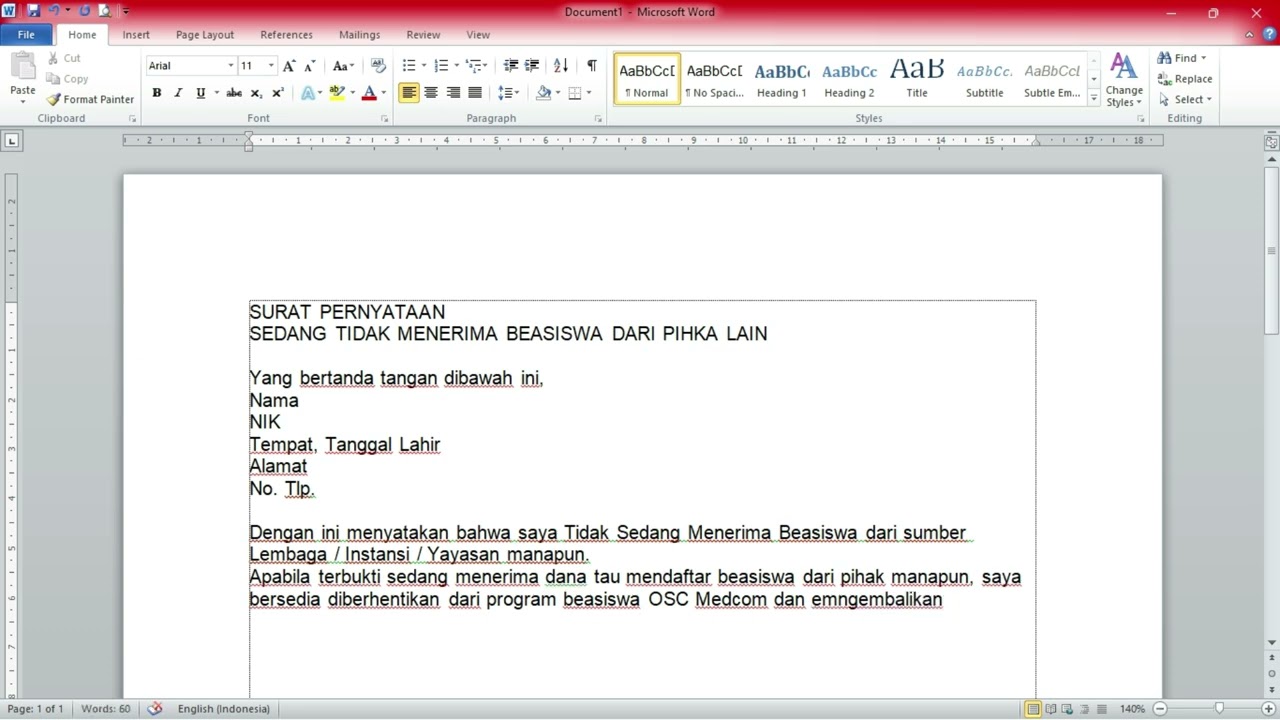
Task: Select the Normal style
Action: click(647, 79)
